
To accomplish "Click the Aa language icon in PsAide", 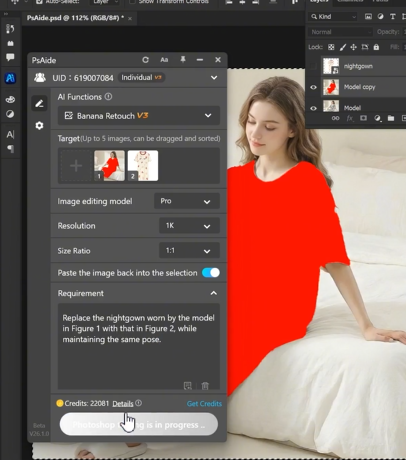I will (164, 60).
